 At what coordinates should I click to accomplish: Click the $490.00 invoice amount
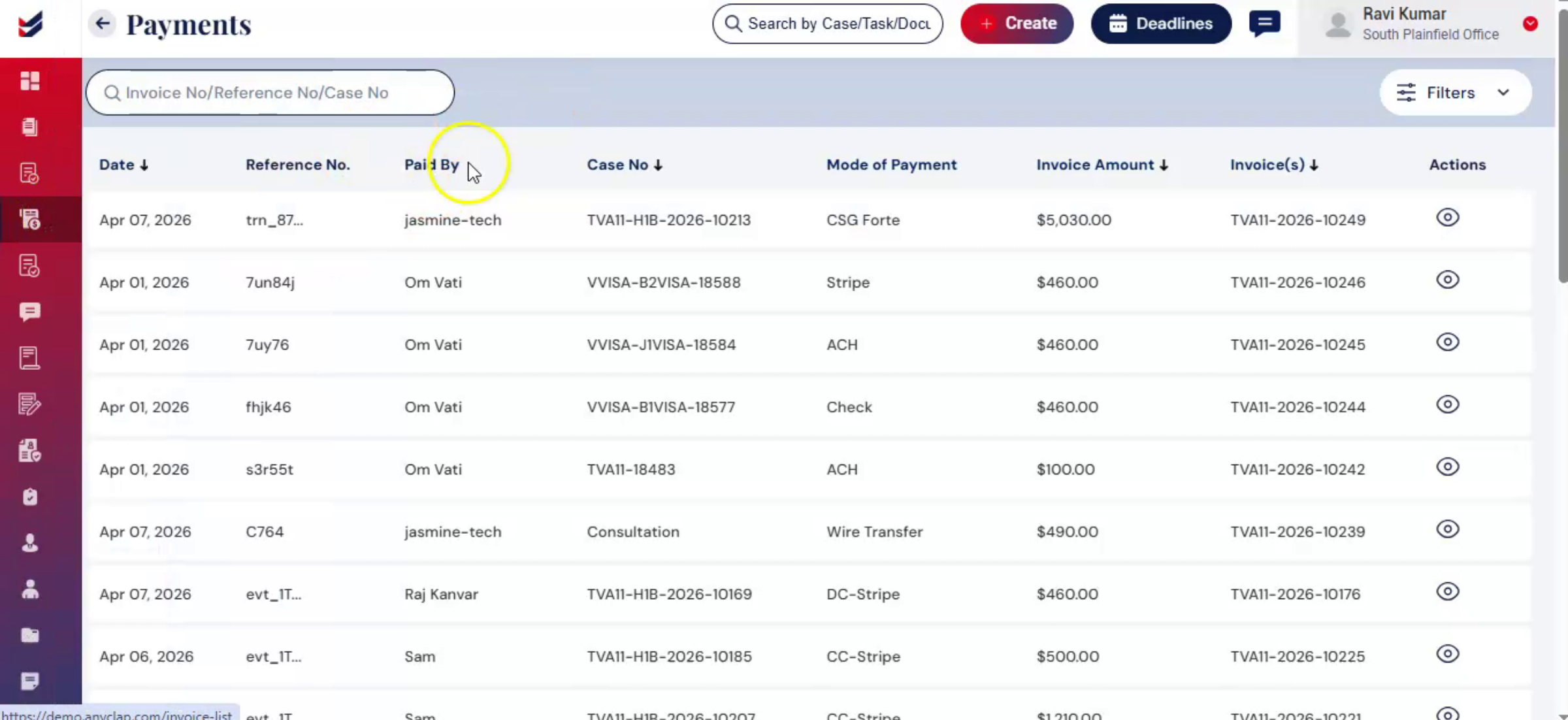1067,532
